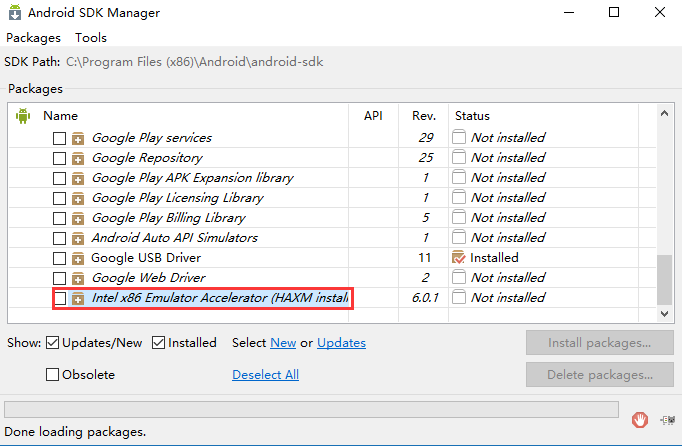Select the Android Auto API Simulators checkbox

pos(59,238)
